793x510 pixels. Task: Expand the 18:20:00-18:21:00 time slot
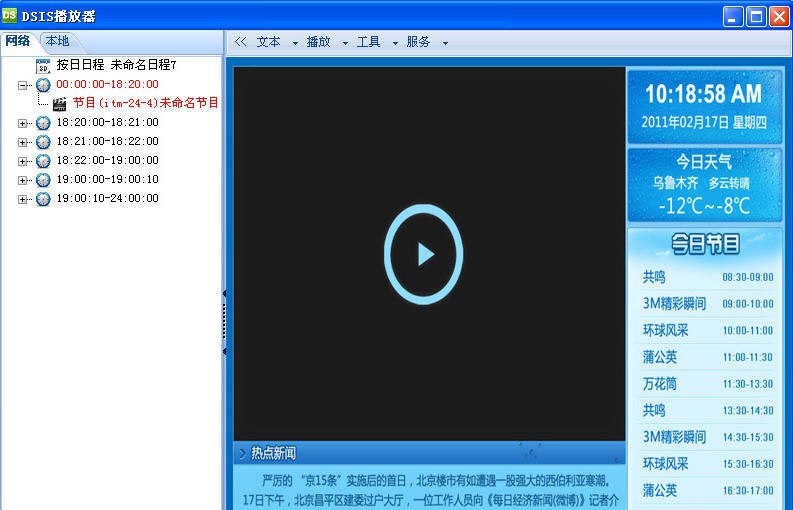(22, 123)
